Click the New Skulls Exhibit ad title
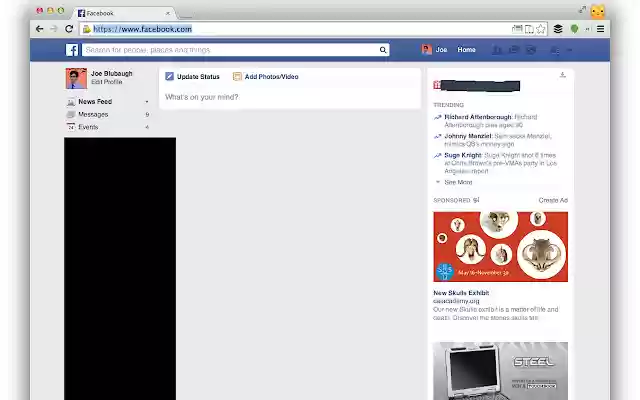The image size is (640, 400). 461,293
